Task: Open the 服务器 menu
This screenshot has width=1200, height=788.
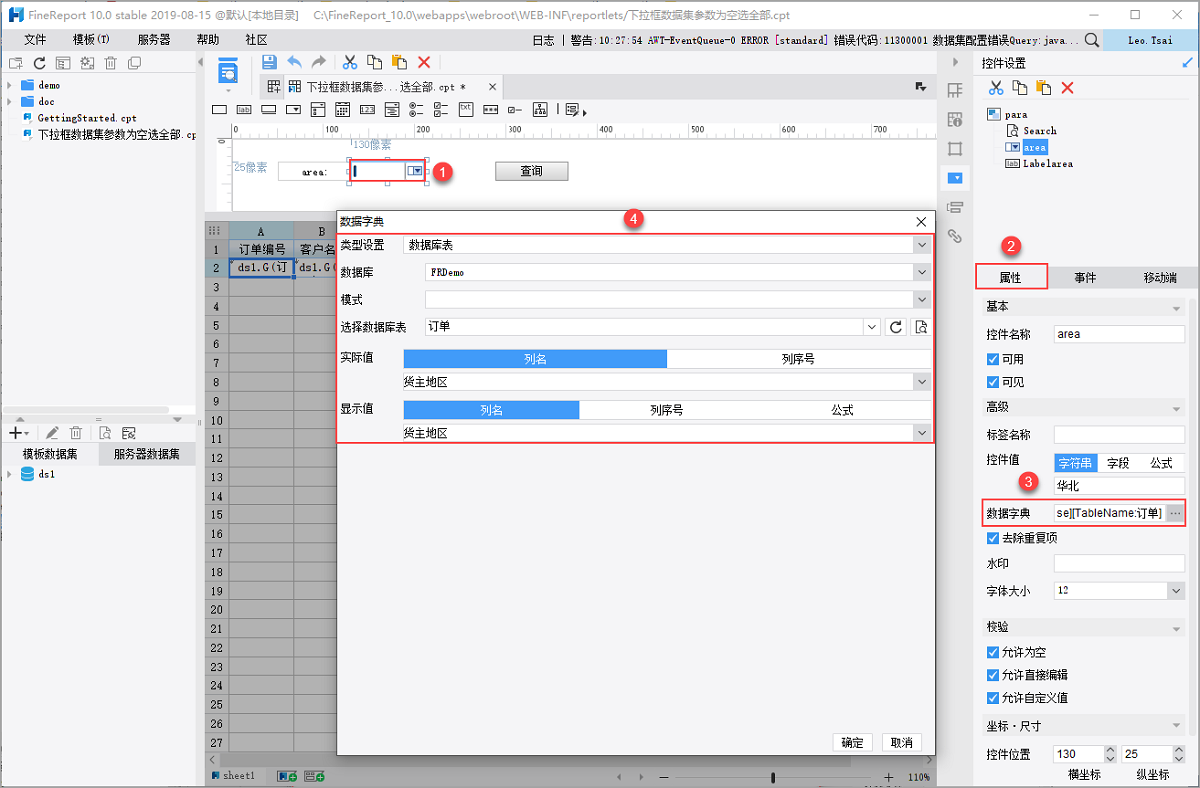Action: (153, 40)
